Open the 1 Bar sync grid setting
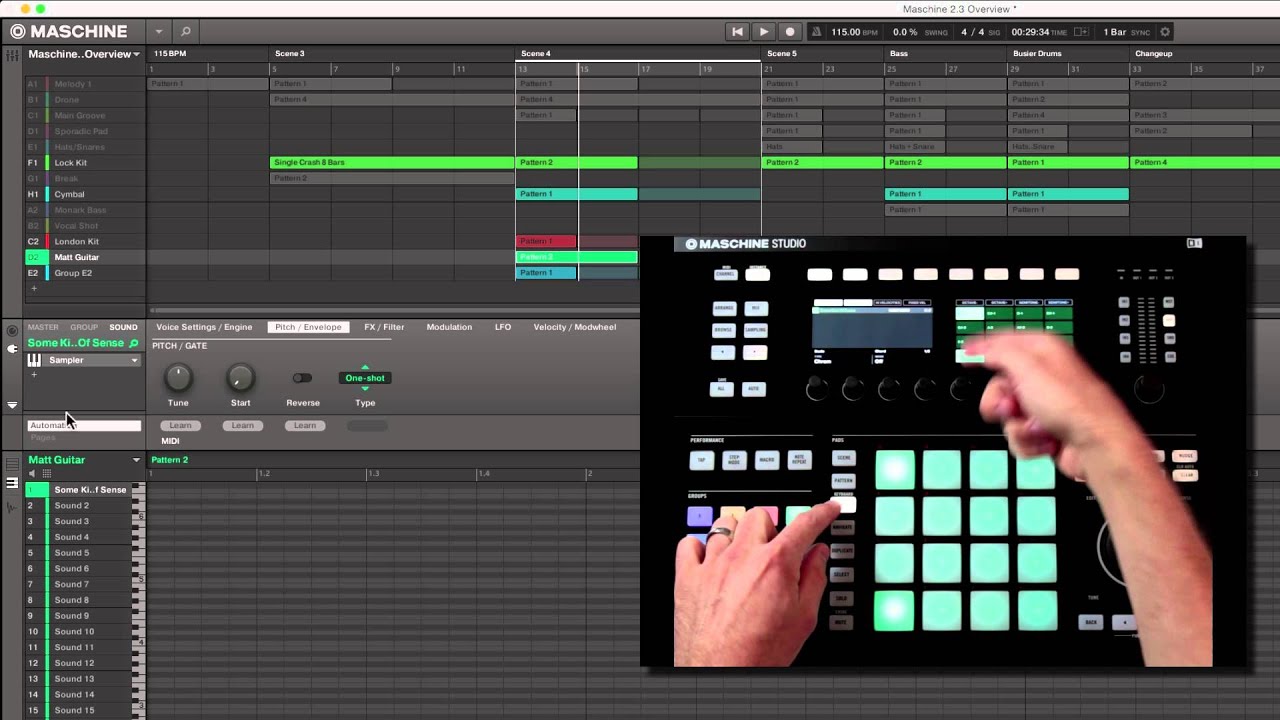Viewport: 1280px width, 720px height. (x=1115, y=32)
